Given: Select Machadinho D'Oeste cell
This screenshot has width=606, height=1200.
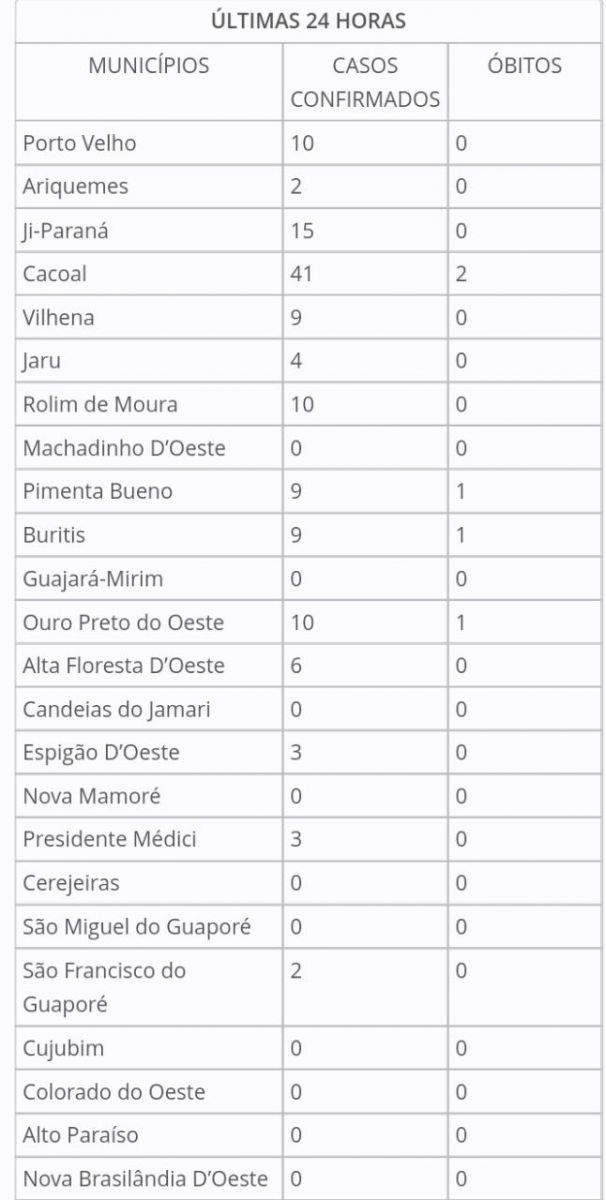Looking at the screenshot, I should click(x=124, y=448).
